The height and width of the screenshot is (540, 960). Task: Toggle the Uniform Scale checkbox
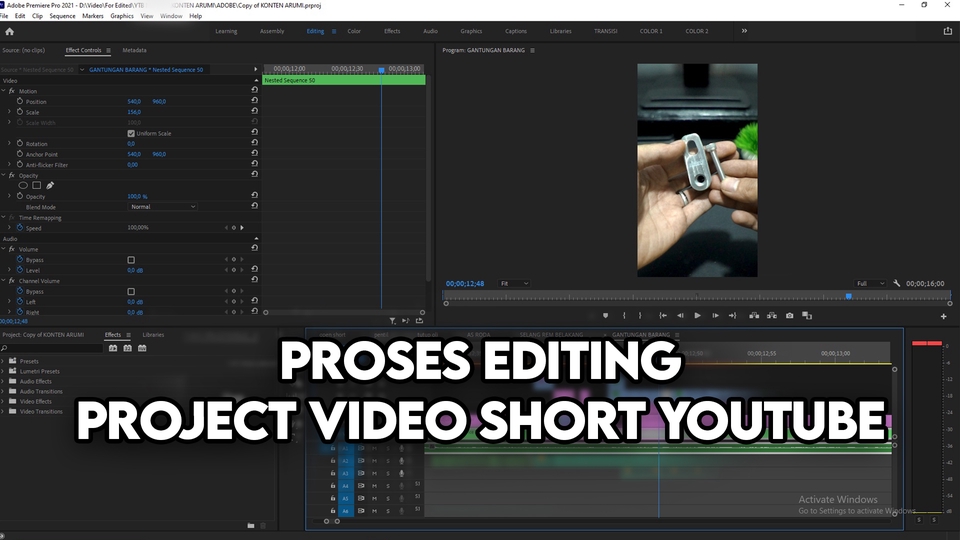click(131, 133)
